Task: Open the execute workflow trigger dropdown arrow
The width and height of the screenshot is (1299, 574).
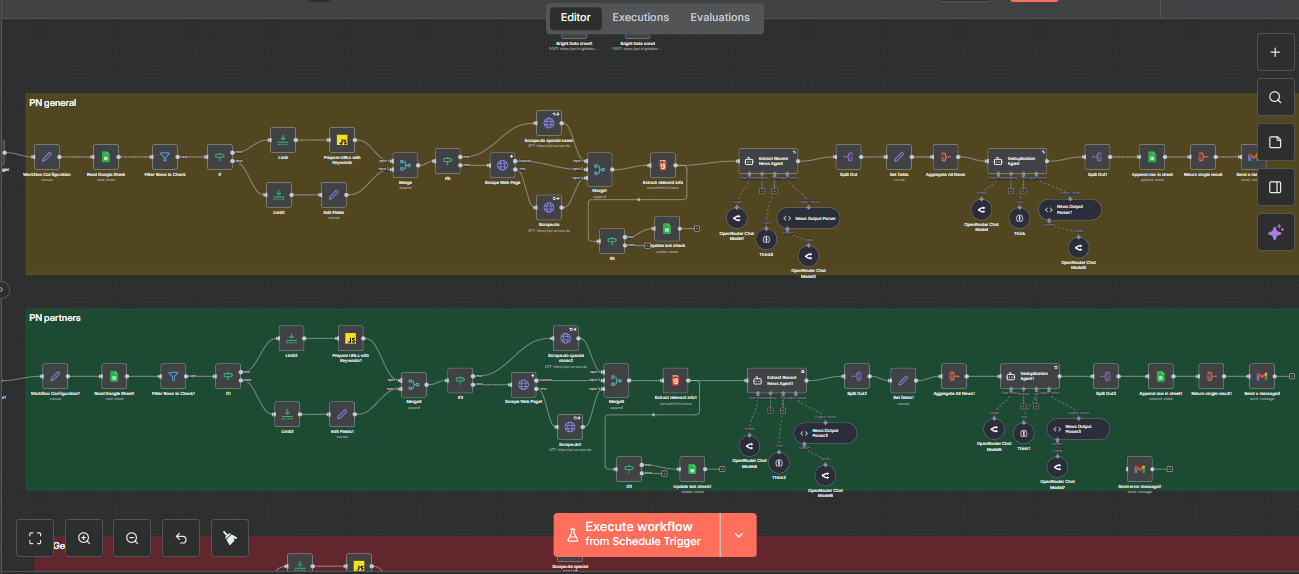Action: [739, 535]
